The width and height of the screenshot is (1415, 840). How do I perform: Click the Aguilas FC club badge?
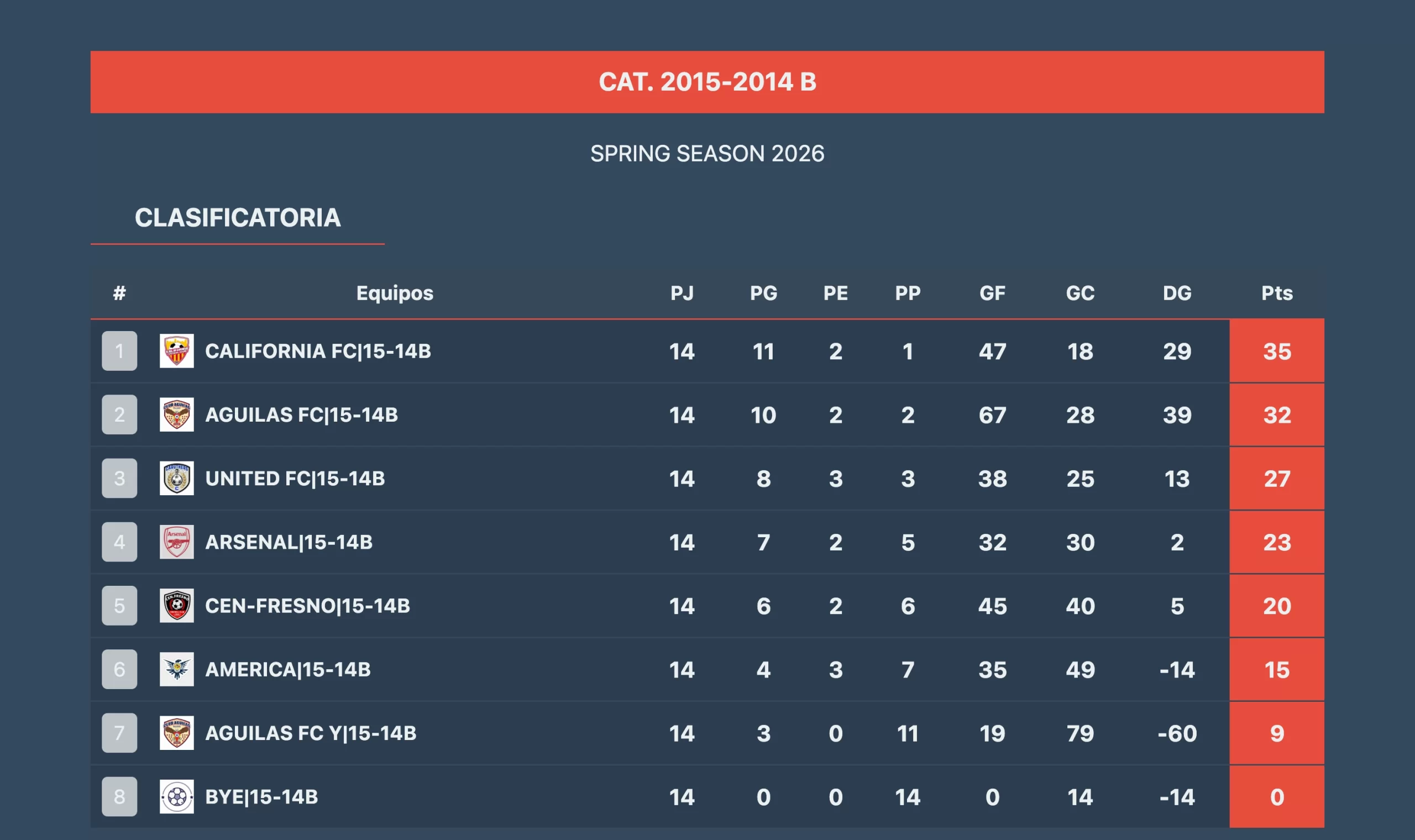(175, 415)
